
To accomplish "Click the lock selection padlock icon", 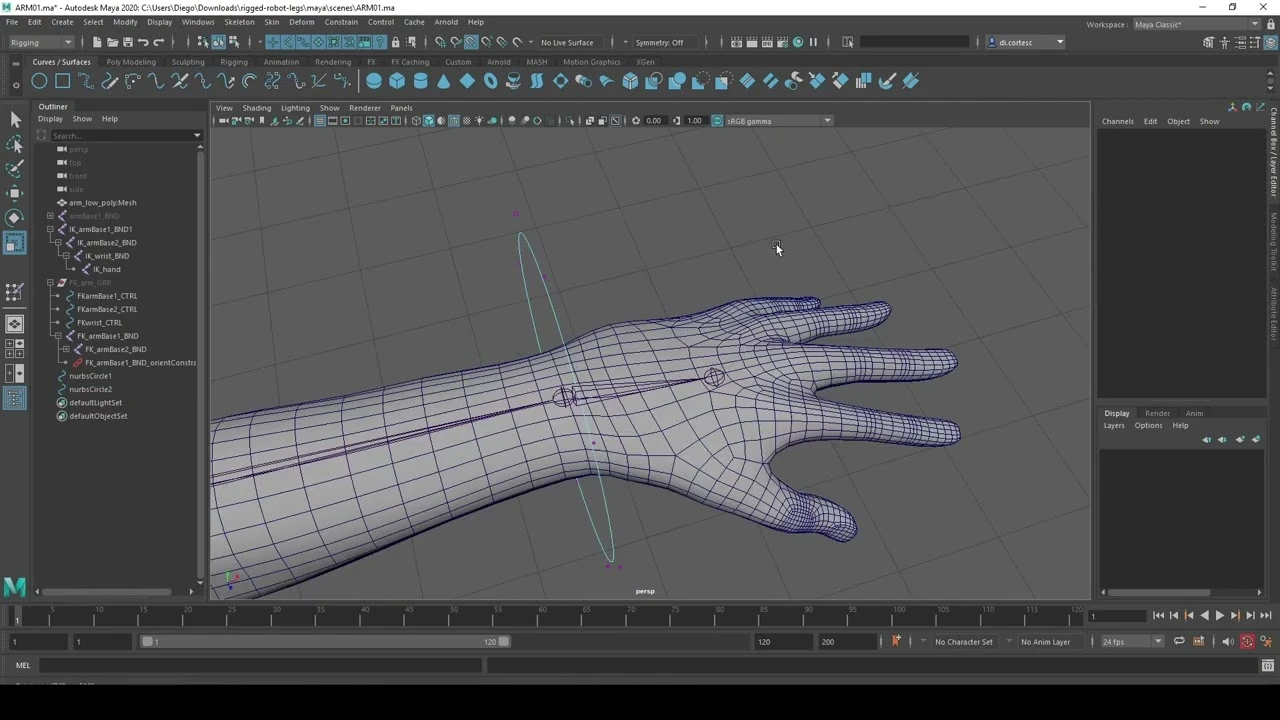I will click(x=395, y=42).
